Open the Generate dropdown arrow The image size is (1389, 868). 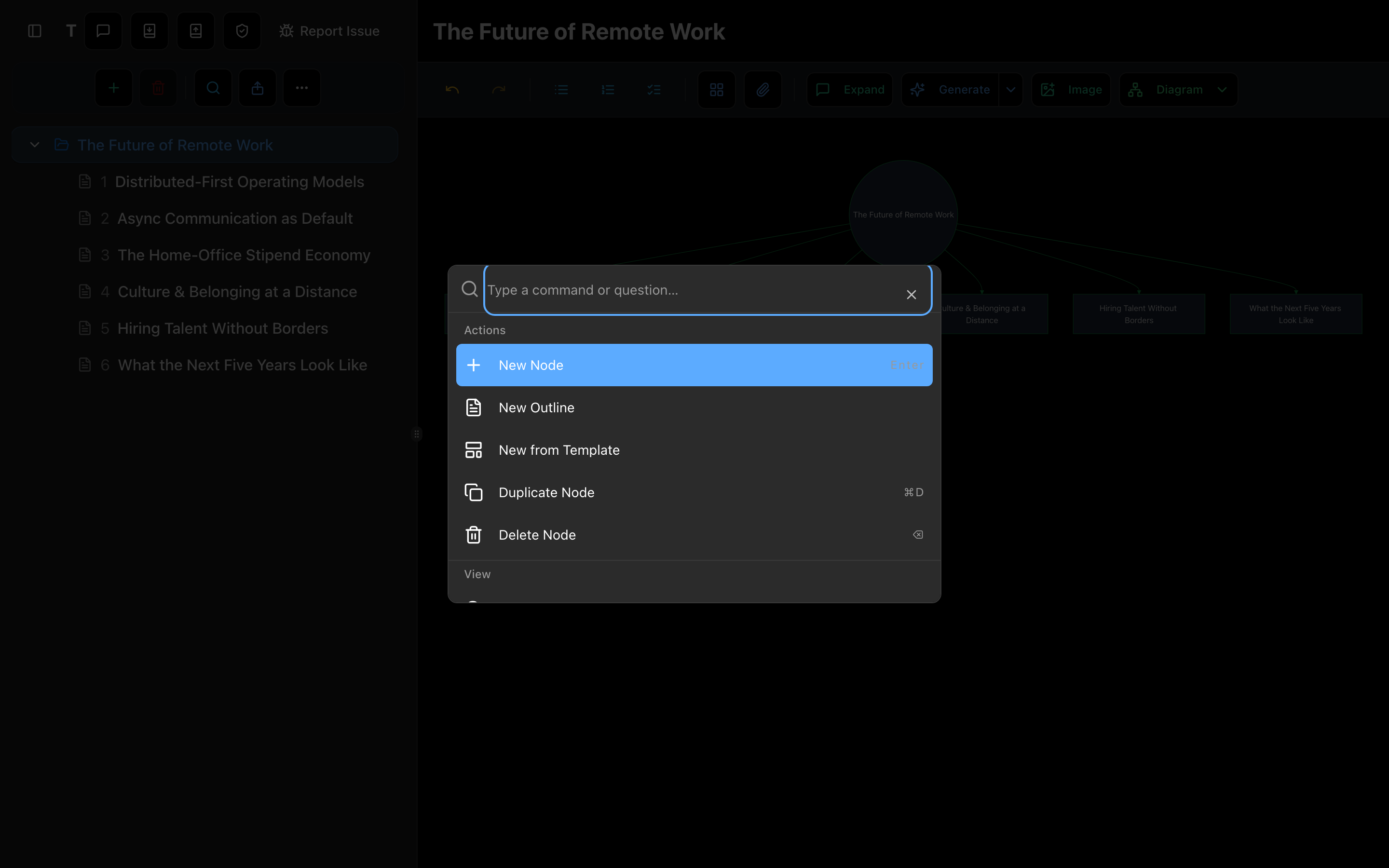1011,90
